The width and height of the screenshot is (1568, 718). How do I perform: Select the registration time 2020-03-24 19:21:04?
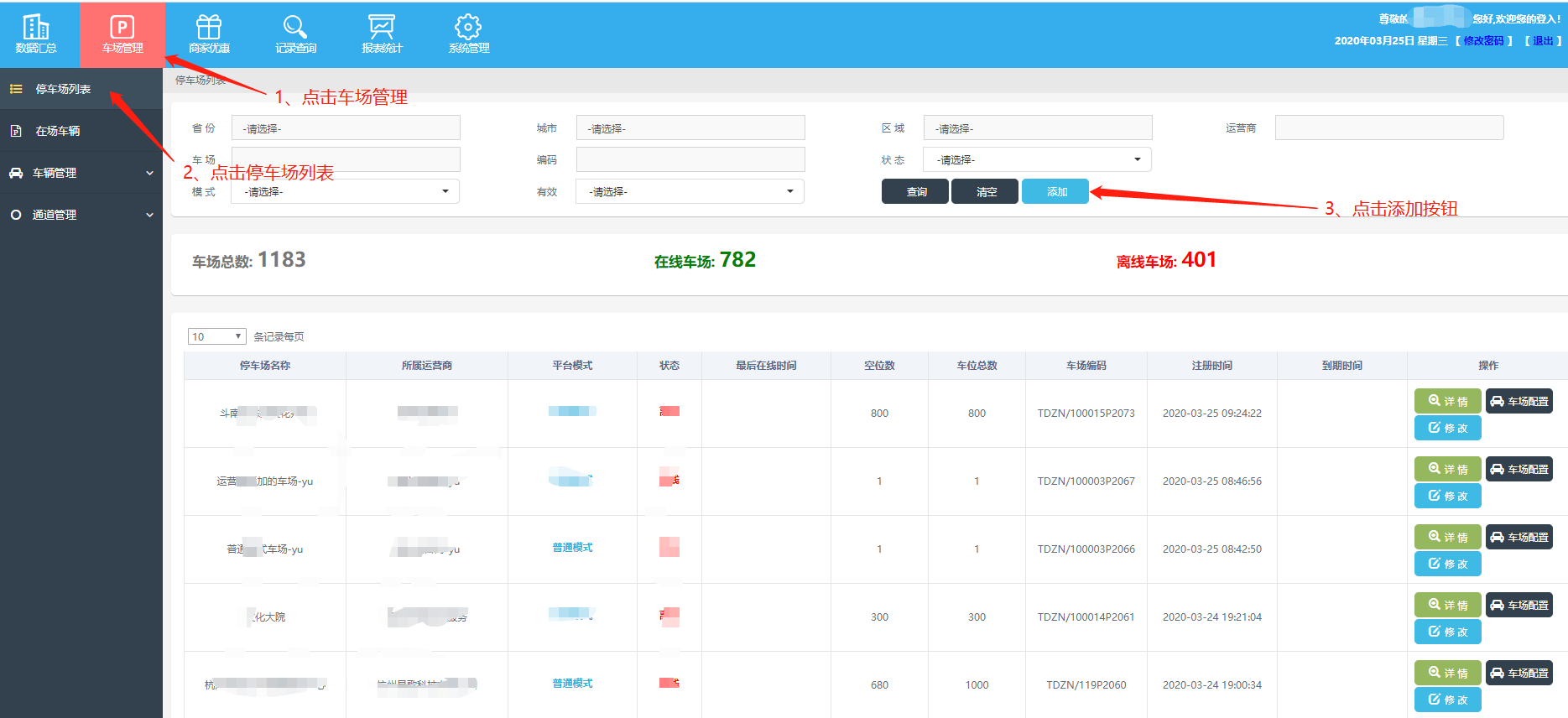pos(1212,617)
